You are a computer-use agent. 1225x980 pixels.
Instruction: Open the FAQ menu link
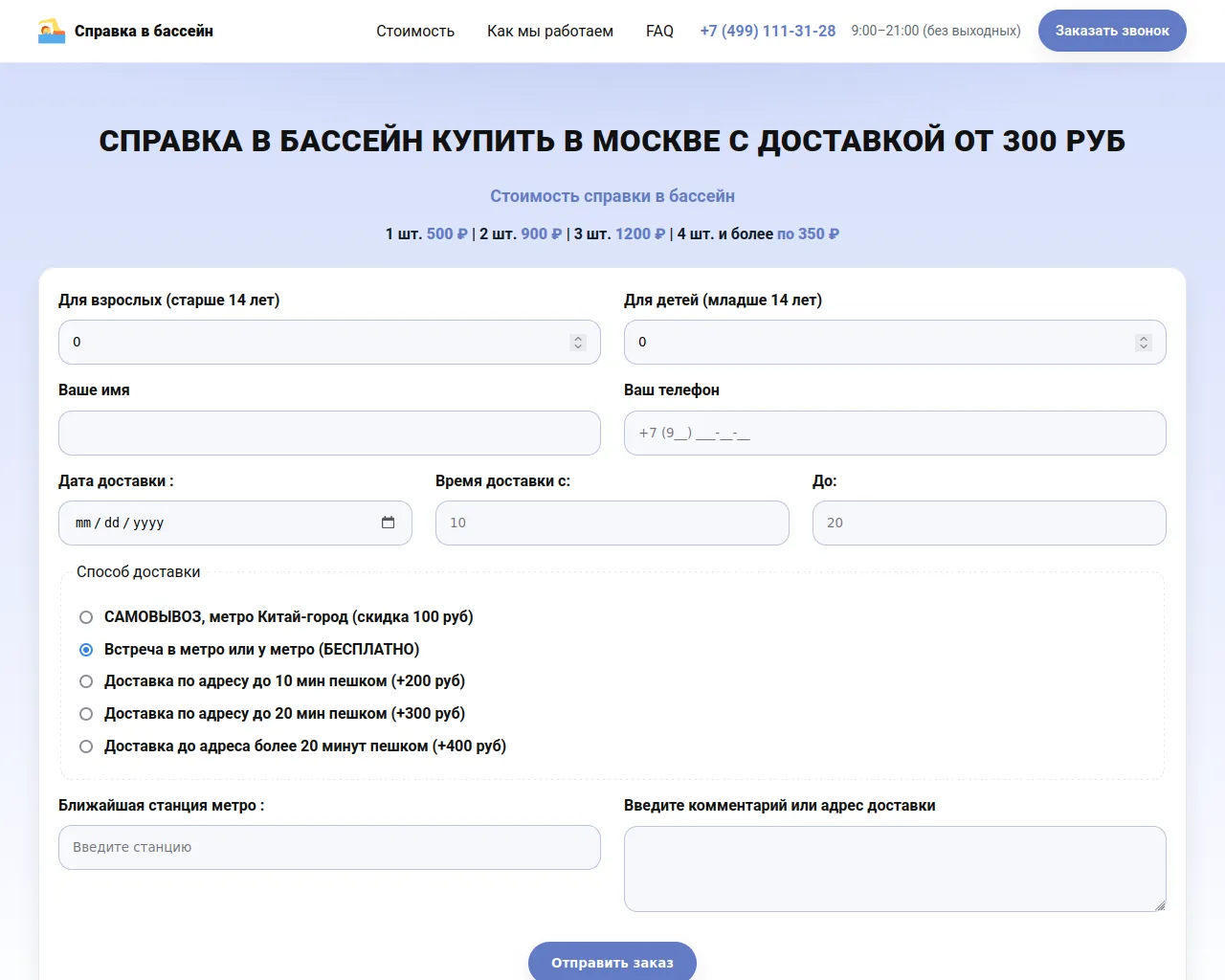pyautogui.click(x=659, y=31)
